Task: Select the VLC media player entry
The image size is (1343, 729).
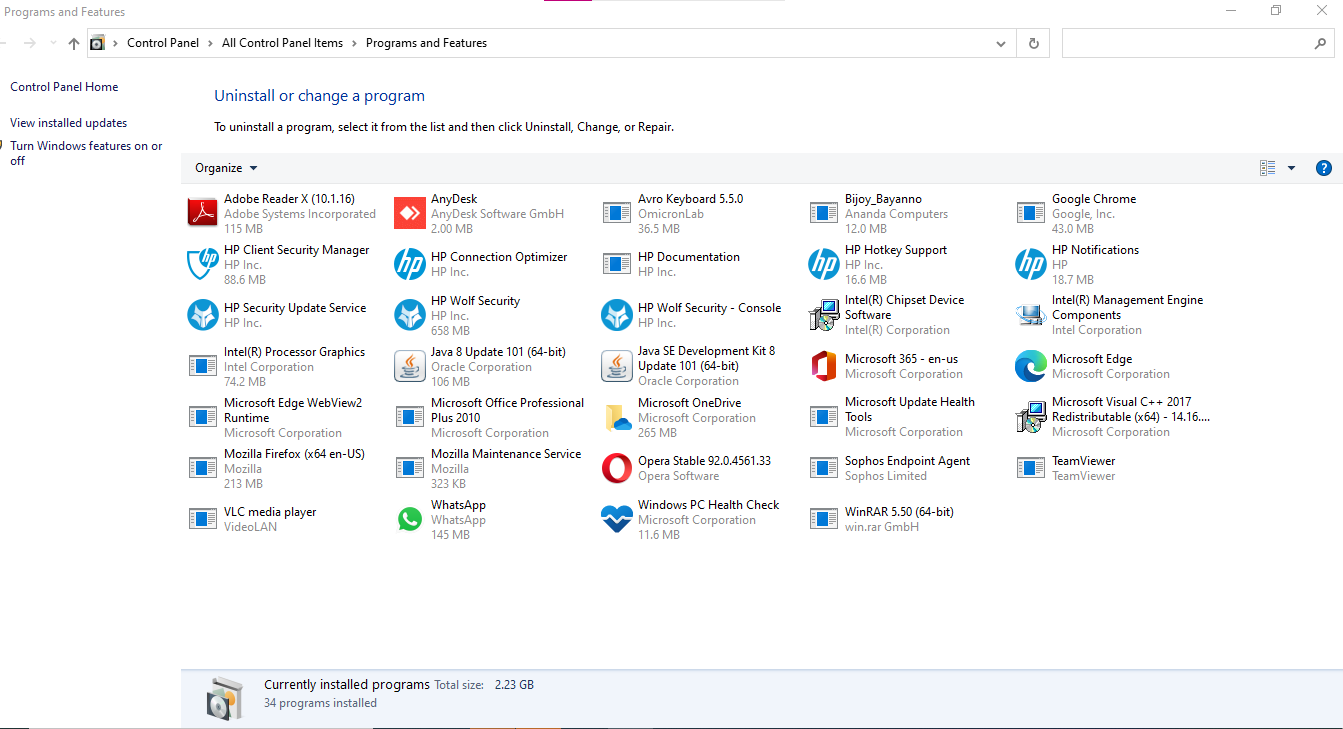Action: pyautogui.click(x=252, y=519)
